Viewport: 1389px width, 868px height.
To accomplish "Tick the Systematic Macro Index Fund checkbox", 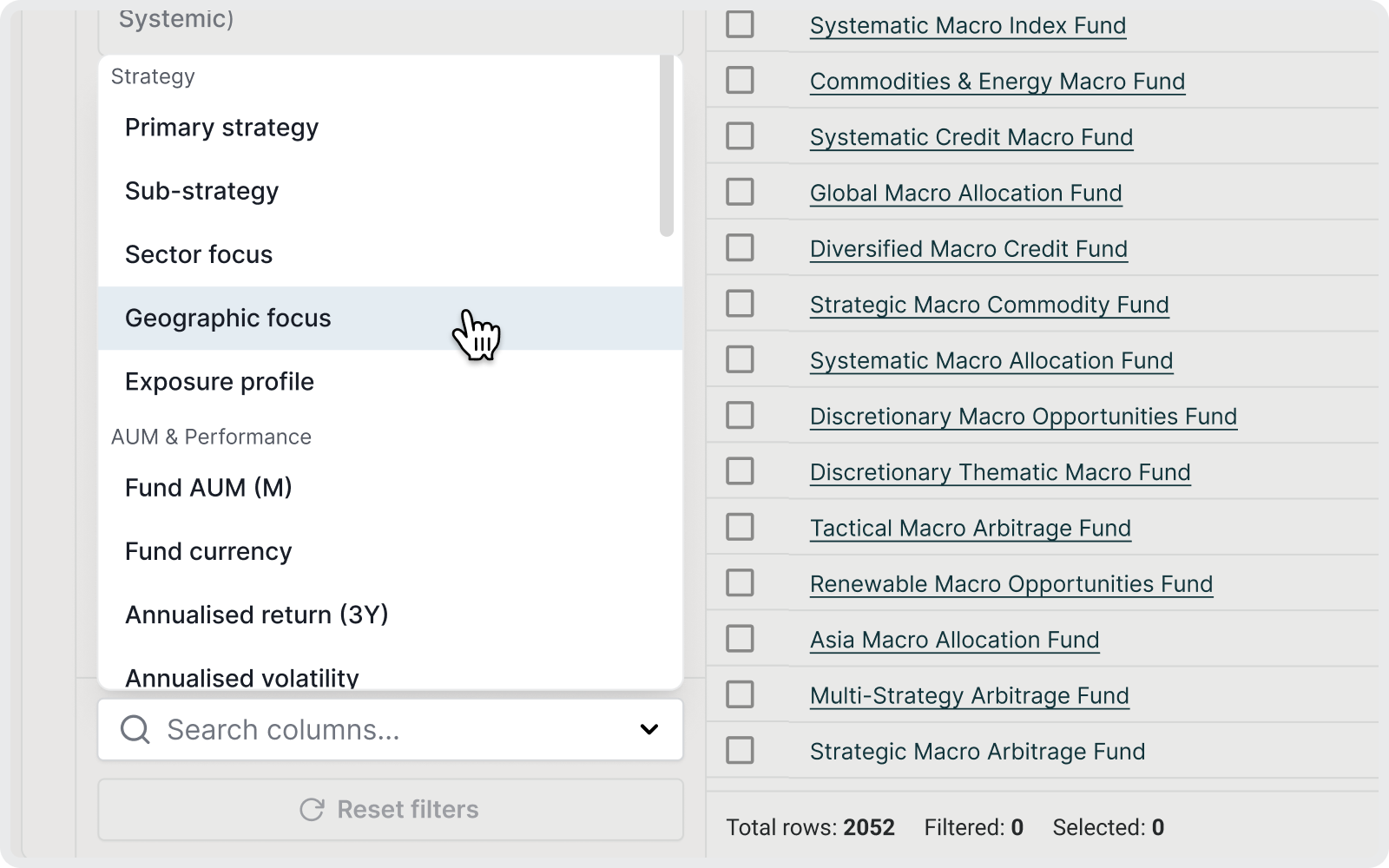I will (x=740, y=25).
